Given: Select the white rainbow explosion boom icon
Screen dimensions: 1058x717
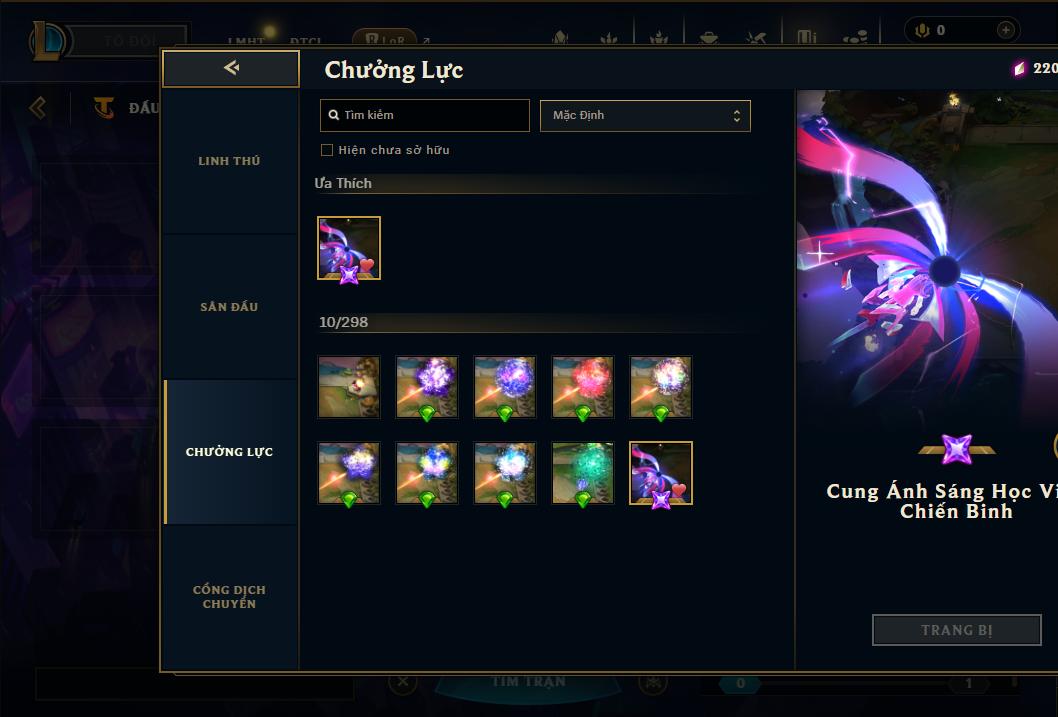Looking at the screenshot, I should click(x=661, y=387).
